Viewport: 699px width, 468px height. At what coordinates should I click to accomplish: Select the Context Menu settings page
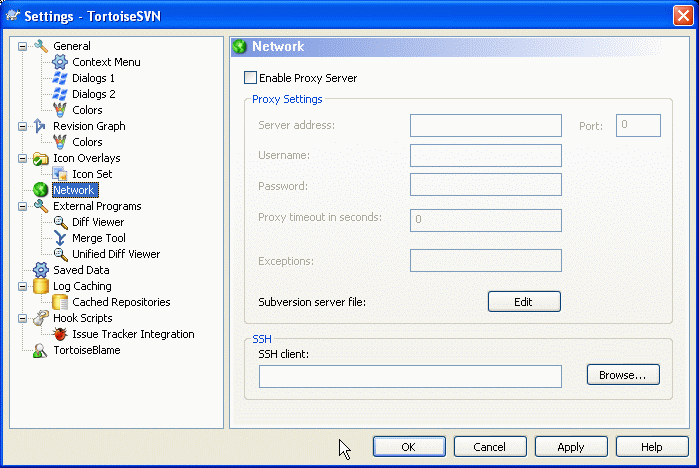click(x=107, y=62)
